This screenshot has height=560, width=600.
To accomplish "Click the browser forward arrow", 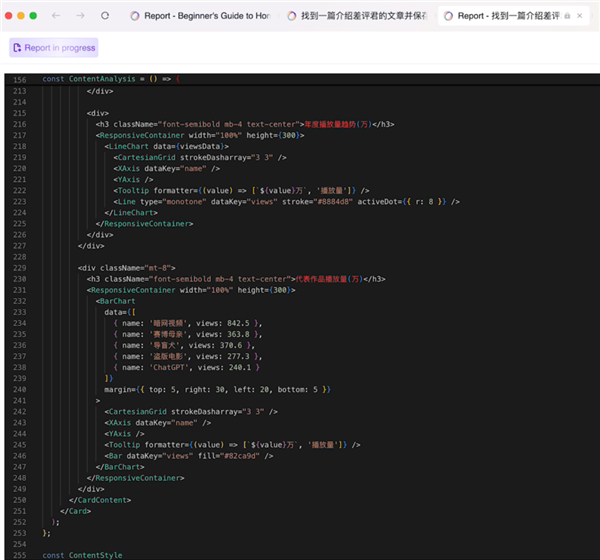I will pos(80,16).
